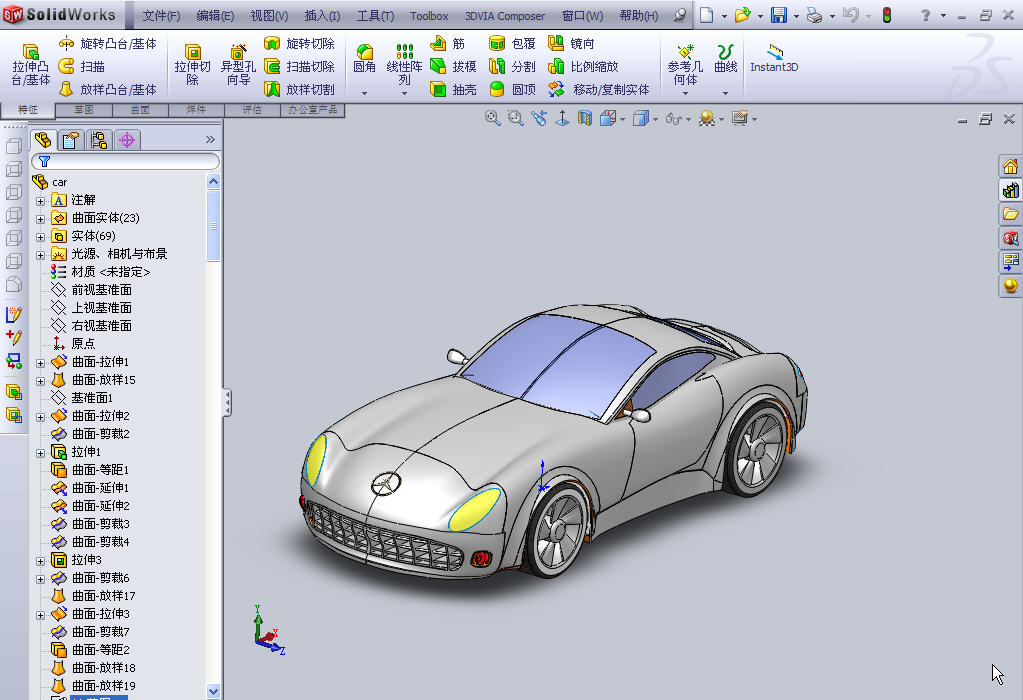Click the Zoom to Fit icon
Screen dimensions: 1023x700
coord(493,118)
